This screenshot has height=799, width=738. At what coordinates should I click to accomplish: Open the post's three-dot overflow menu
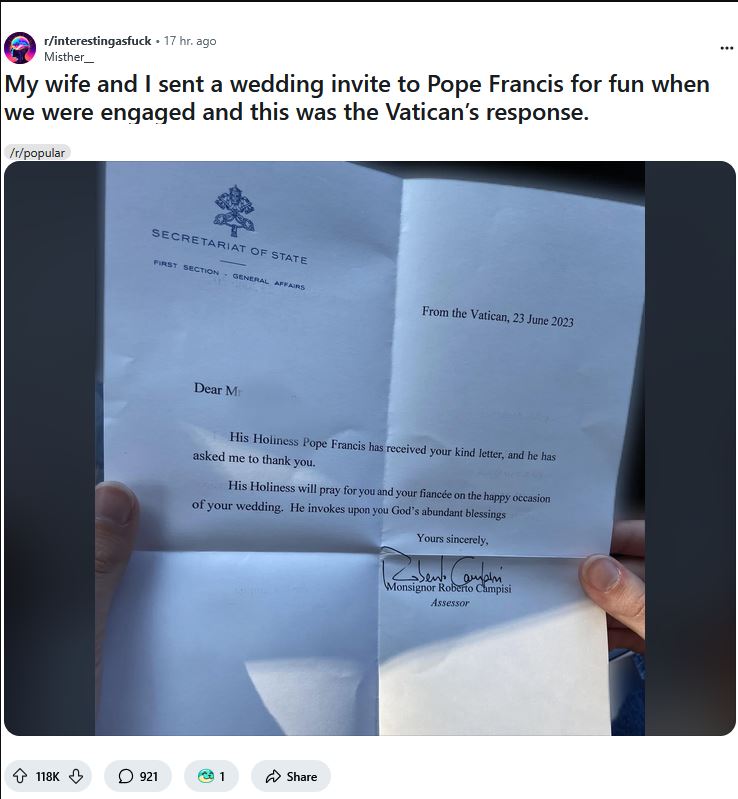[726, 48]
